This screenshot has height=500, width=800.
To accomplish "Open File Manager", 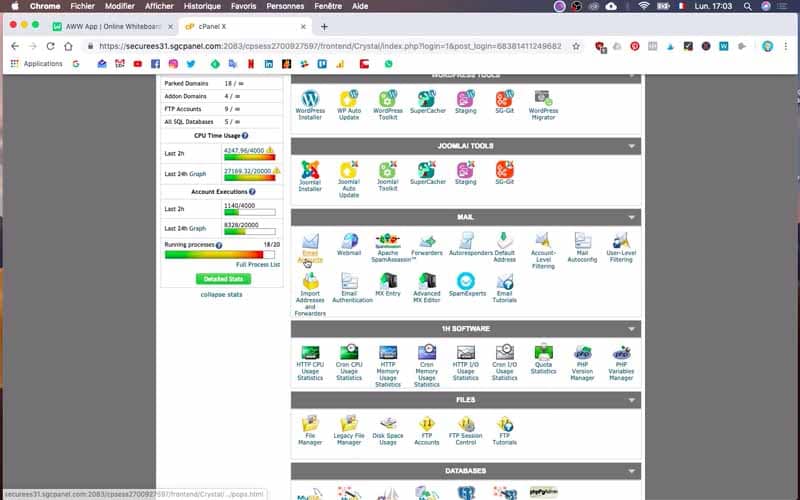I will (310, 431).
